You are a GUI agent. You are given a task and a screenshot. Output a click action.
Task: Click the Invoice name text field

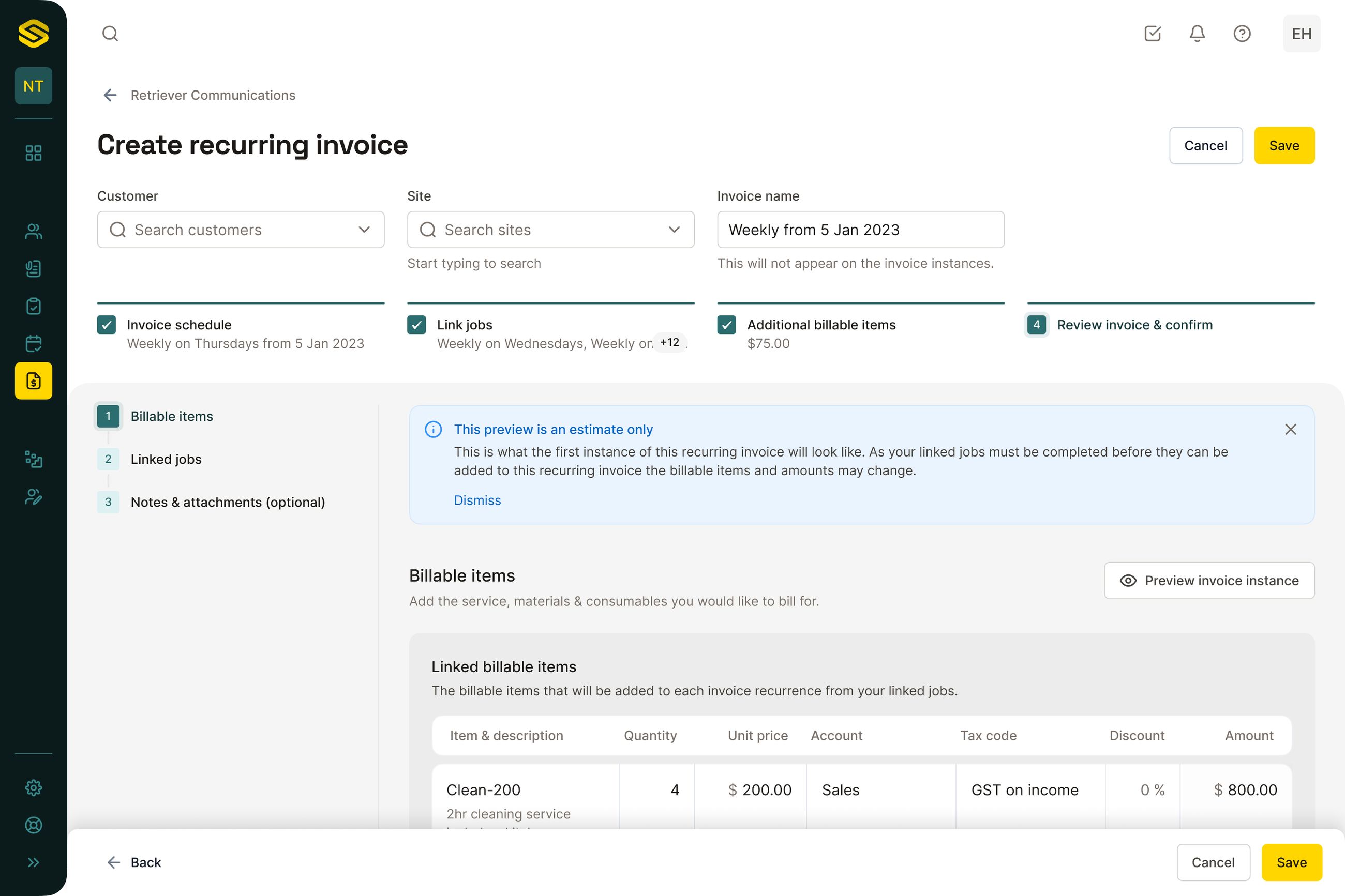860,230
